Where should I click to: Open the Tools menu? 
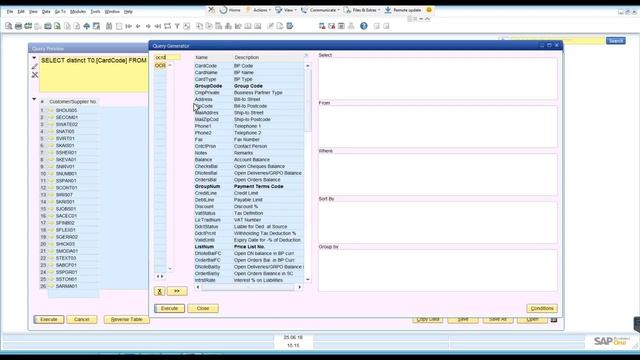(x=95, y=12)
